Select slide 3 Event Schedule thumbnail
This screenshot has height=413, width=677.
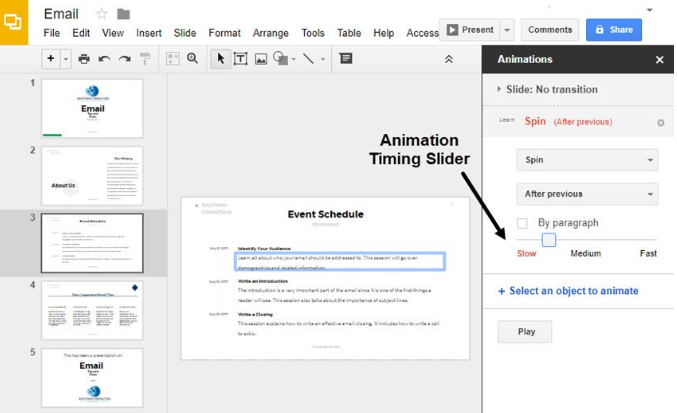(x=92, y=243)
